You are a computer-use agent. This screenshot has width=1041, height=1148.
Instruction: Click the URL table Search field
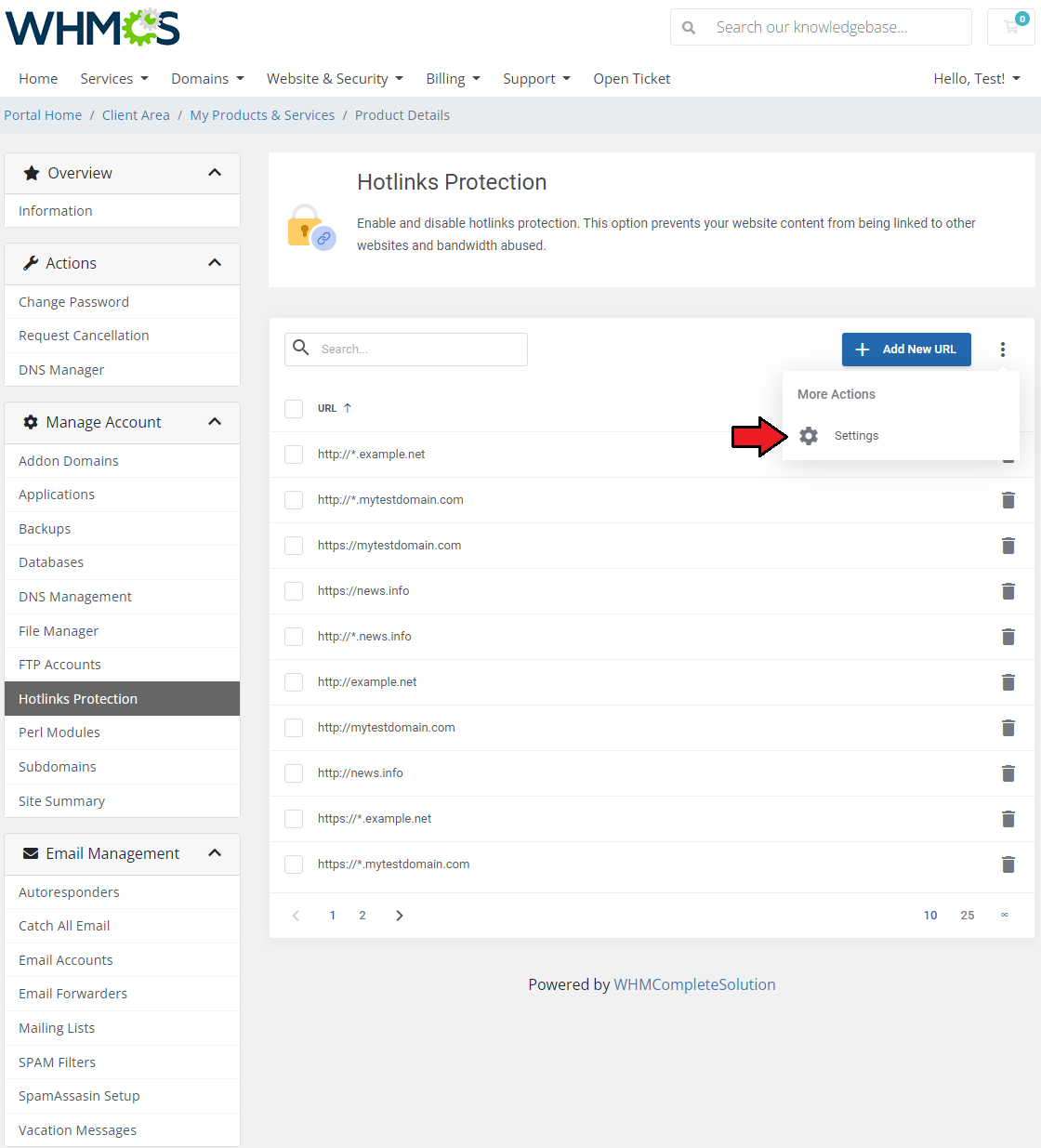click(406, 350)
